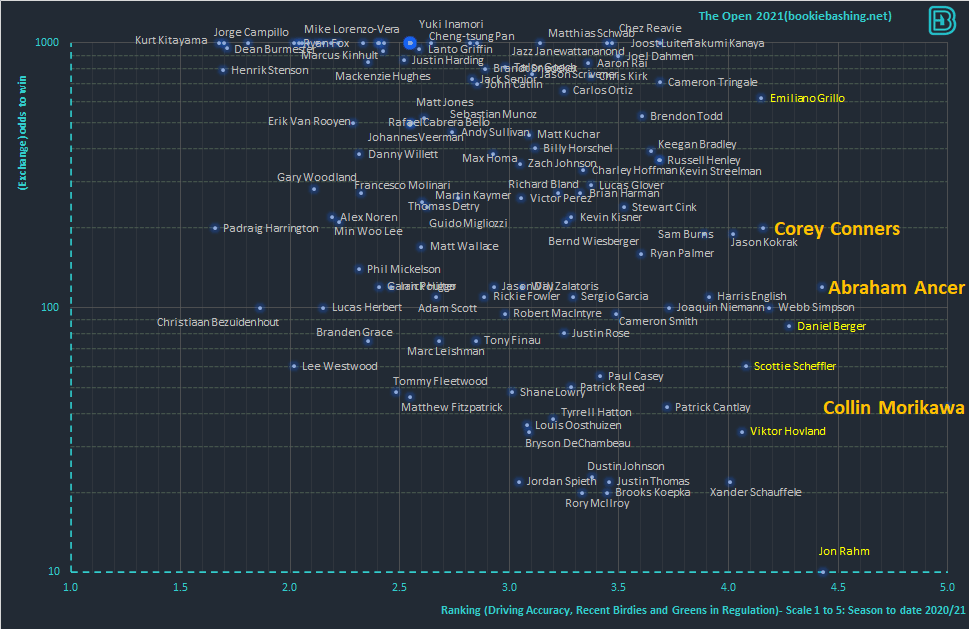The width and height of the screenshot is (969, 629).
Task: Click the "Stewart Cink" label
Action: [664, 208]
